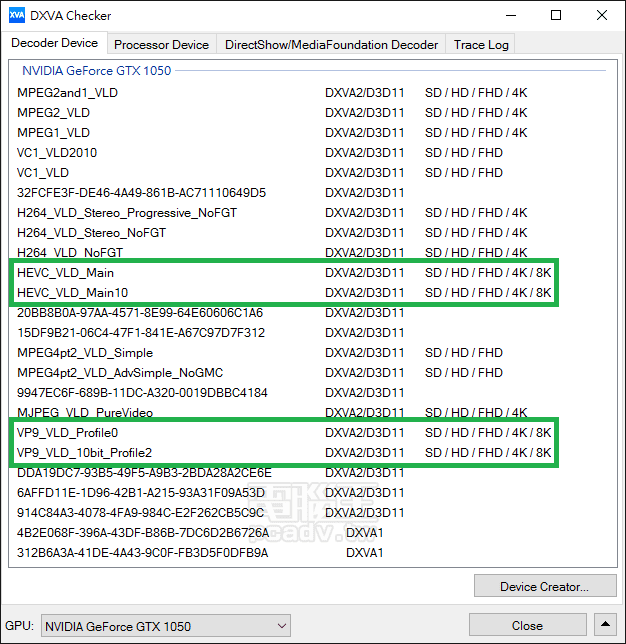Select the 20BB8B0A-97AA-4571-8E99-64E60606C1A6 row
626x644 pixels.
(313, 313)
